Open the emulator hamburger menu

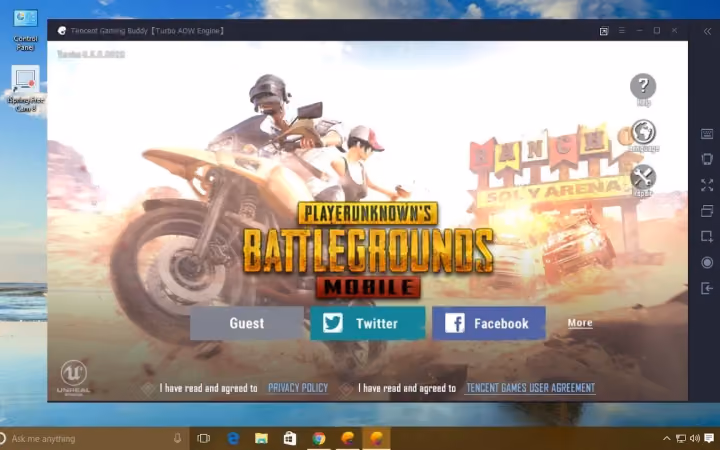(x=622, y=30)
